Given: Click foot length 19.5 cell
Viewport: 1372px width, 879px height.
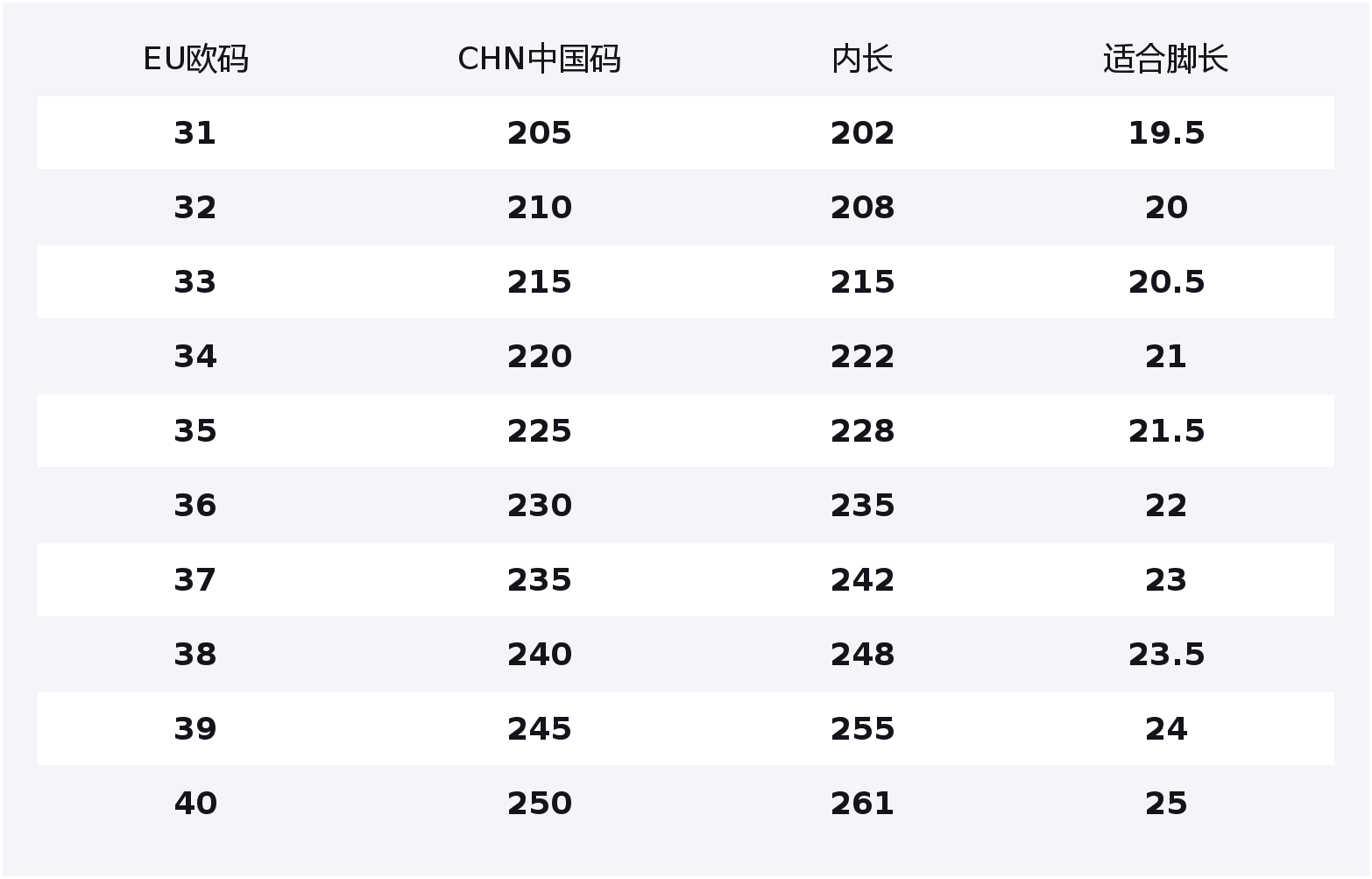Looking at the screenshot, I should pyautogui.click(x=1165, y=133).
